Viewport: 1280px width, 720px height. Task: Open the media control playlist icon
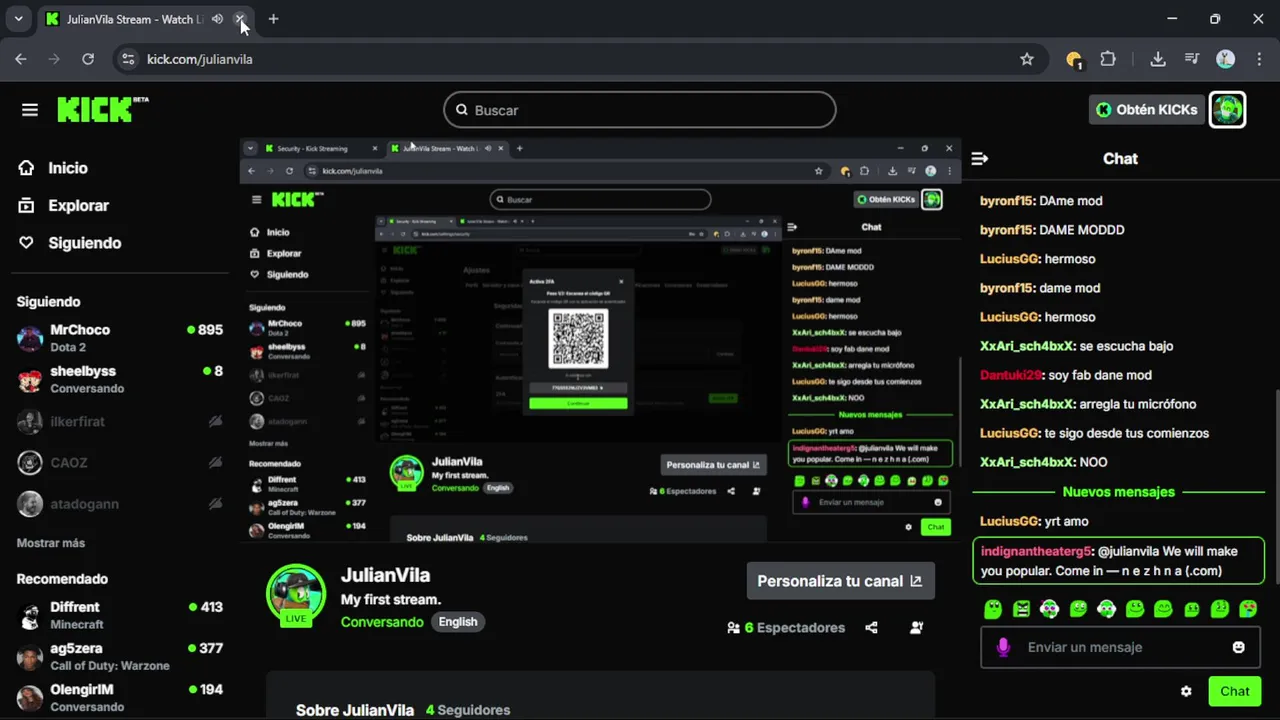[1191, 59]
